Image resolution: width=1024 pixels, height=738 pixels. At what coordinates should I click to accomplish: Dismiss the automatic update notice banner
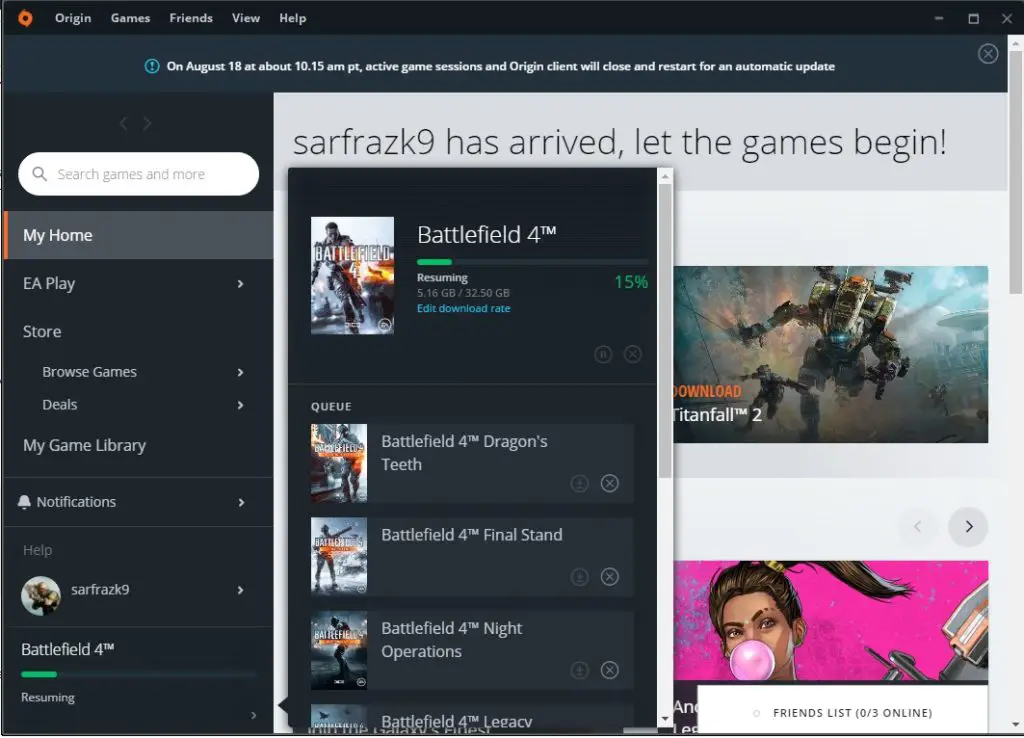pyautogui.click(x=987, y=54)
